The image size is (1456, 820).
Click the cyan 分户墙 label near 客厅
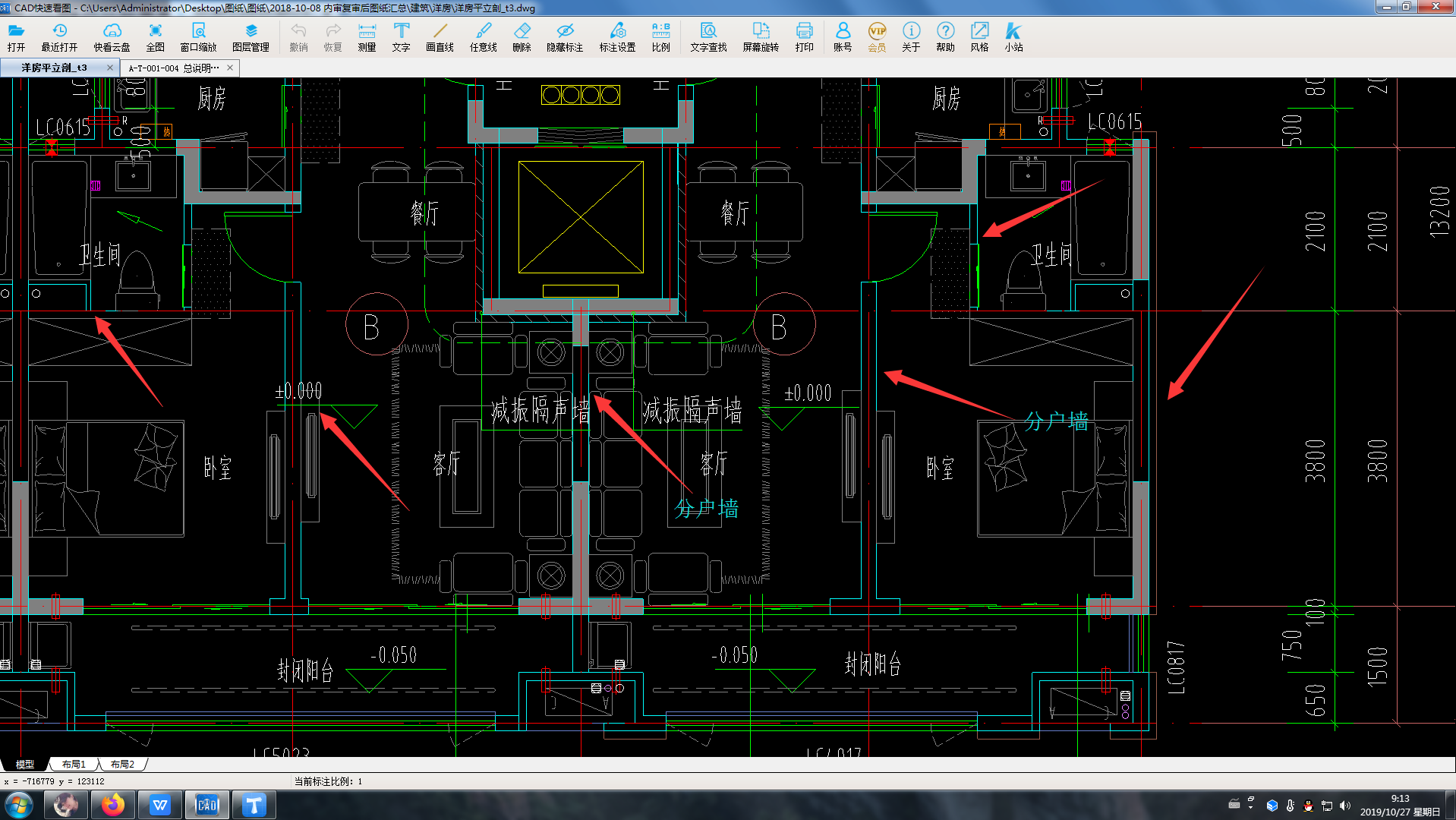pos(707,509)
